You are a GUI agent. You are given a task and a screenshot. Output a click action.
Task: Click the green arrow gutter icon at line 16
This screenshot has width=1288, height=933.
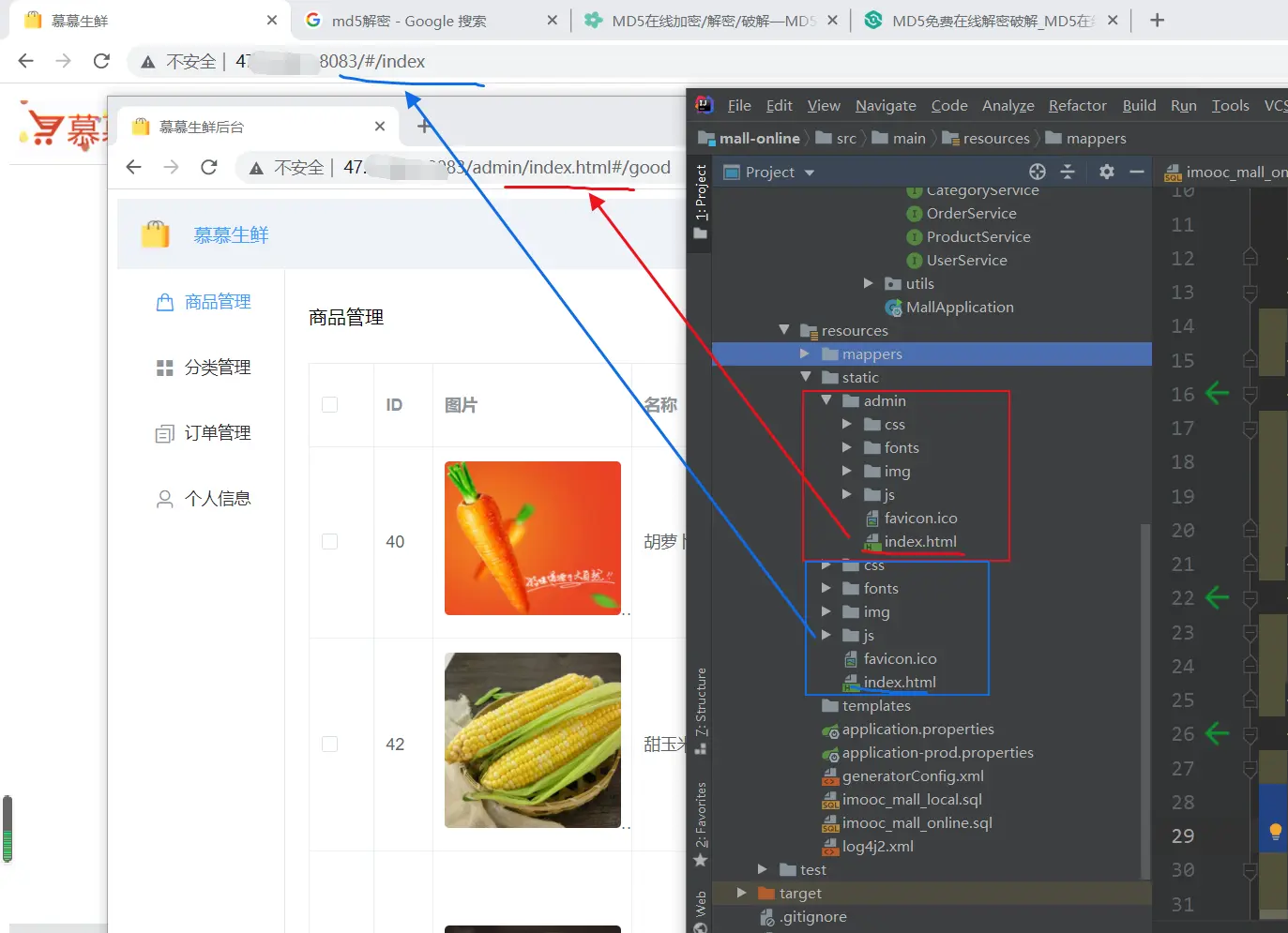1217,393
